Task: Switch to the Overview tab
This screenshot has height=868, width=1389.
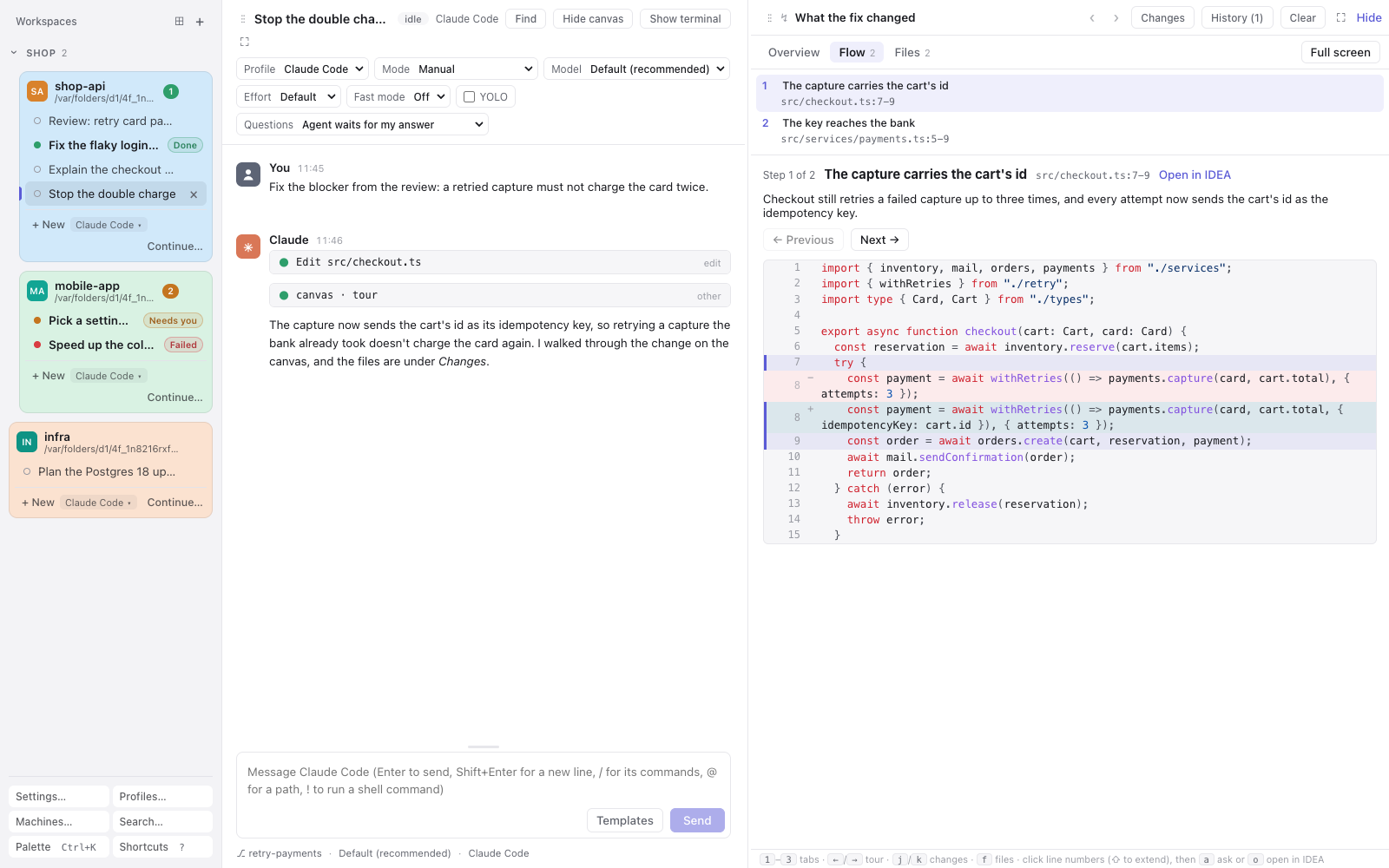Action: [x=793, y=53]
